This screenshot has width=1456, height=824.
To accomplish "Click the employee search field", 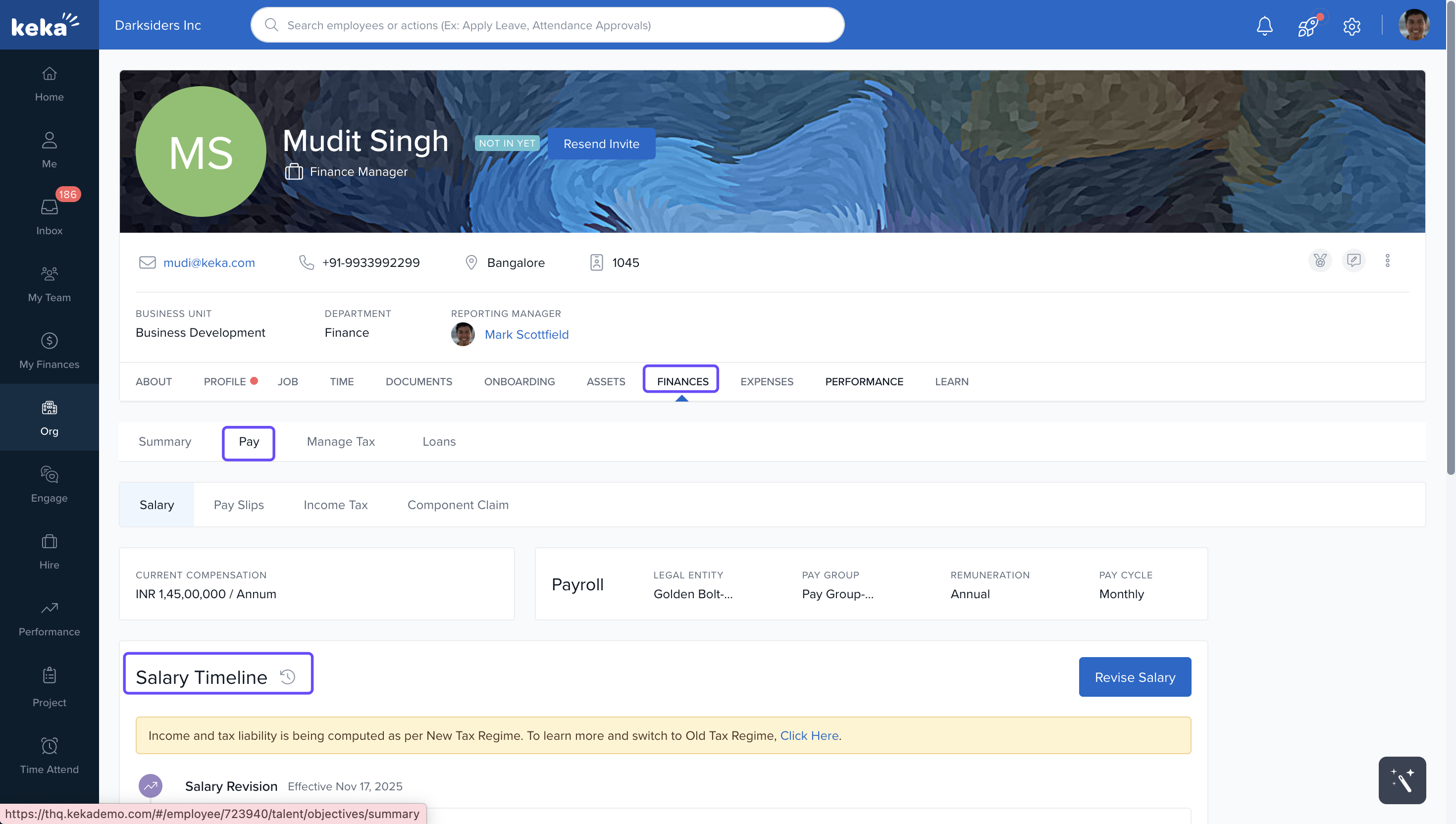I will click(x=547, y=25).
